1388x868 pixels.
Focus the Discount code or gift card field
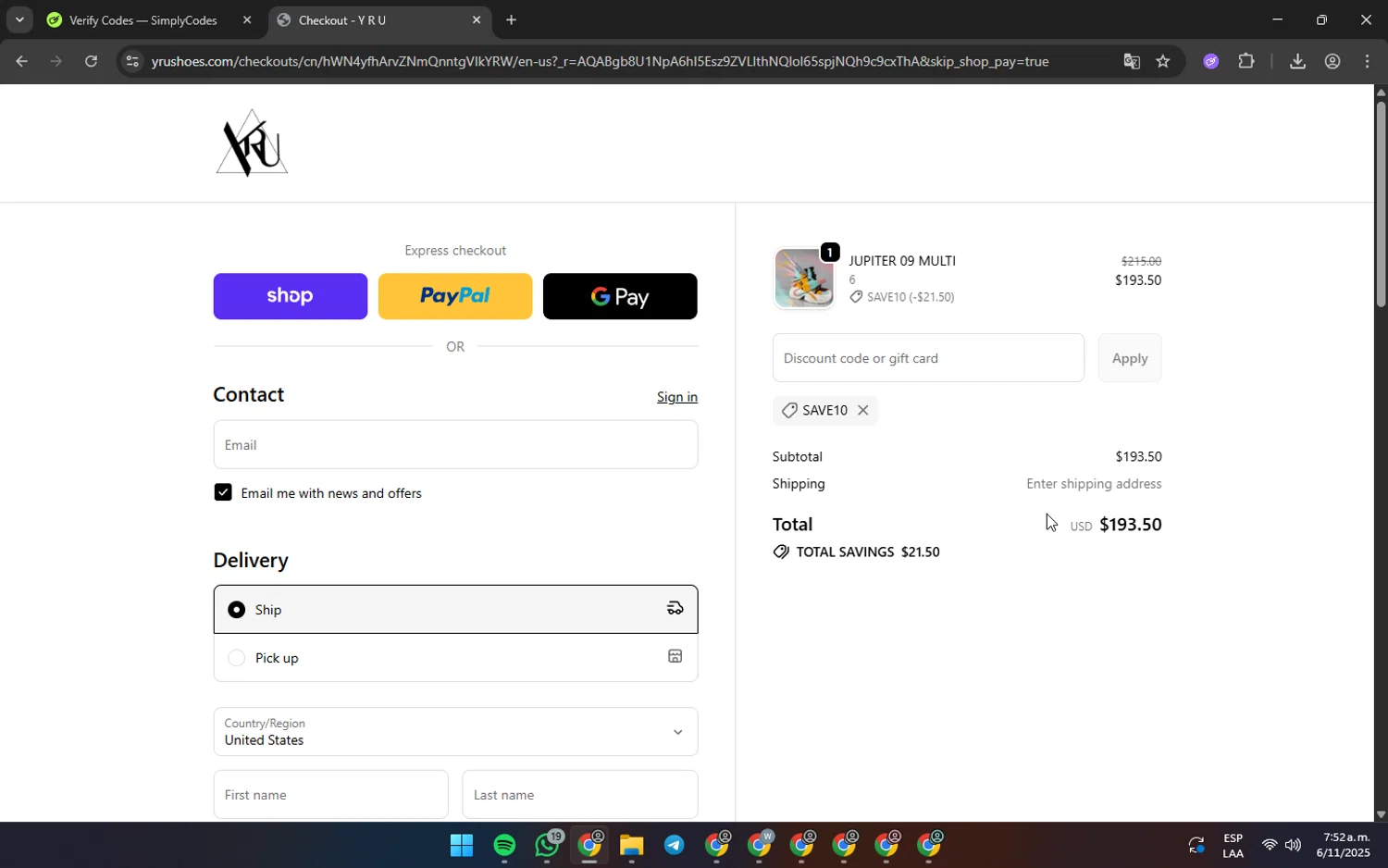[x=928, y=358]
